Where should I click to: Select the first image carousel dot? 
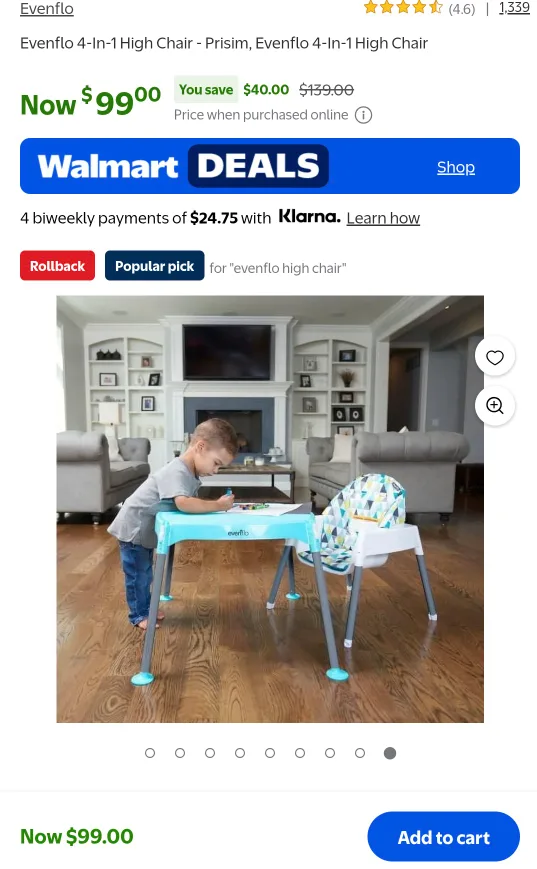click(x=150, y=753)
